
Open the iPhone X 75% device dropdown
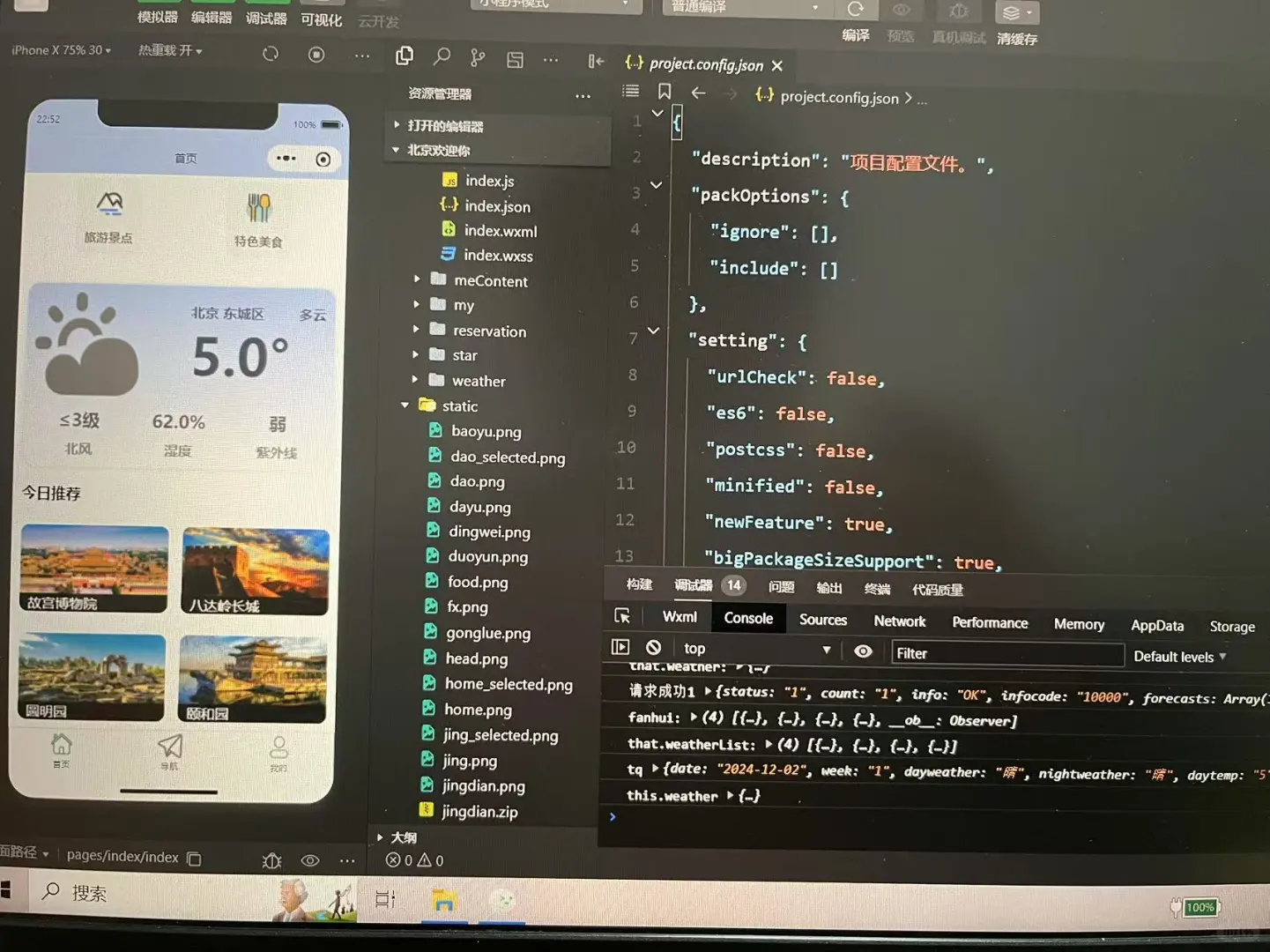[62, 50]
